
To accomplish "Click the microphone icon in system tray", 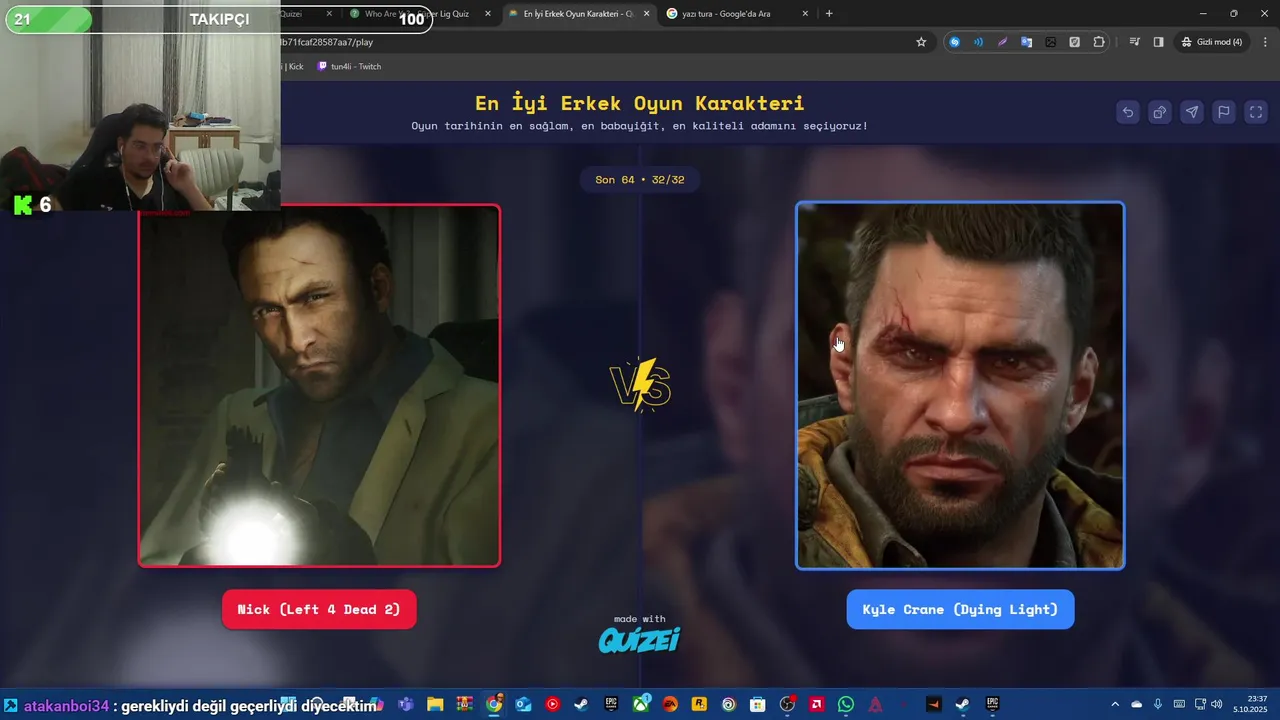I will 1158,704.
